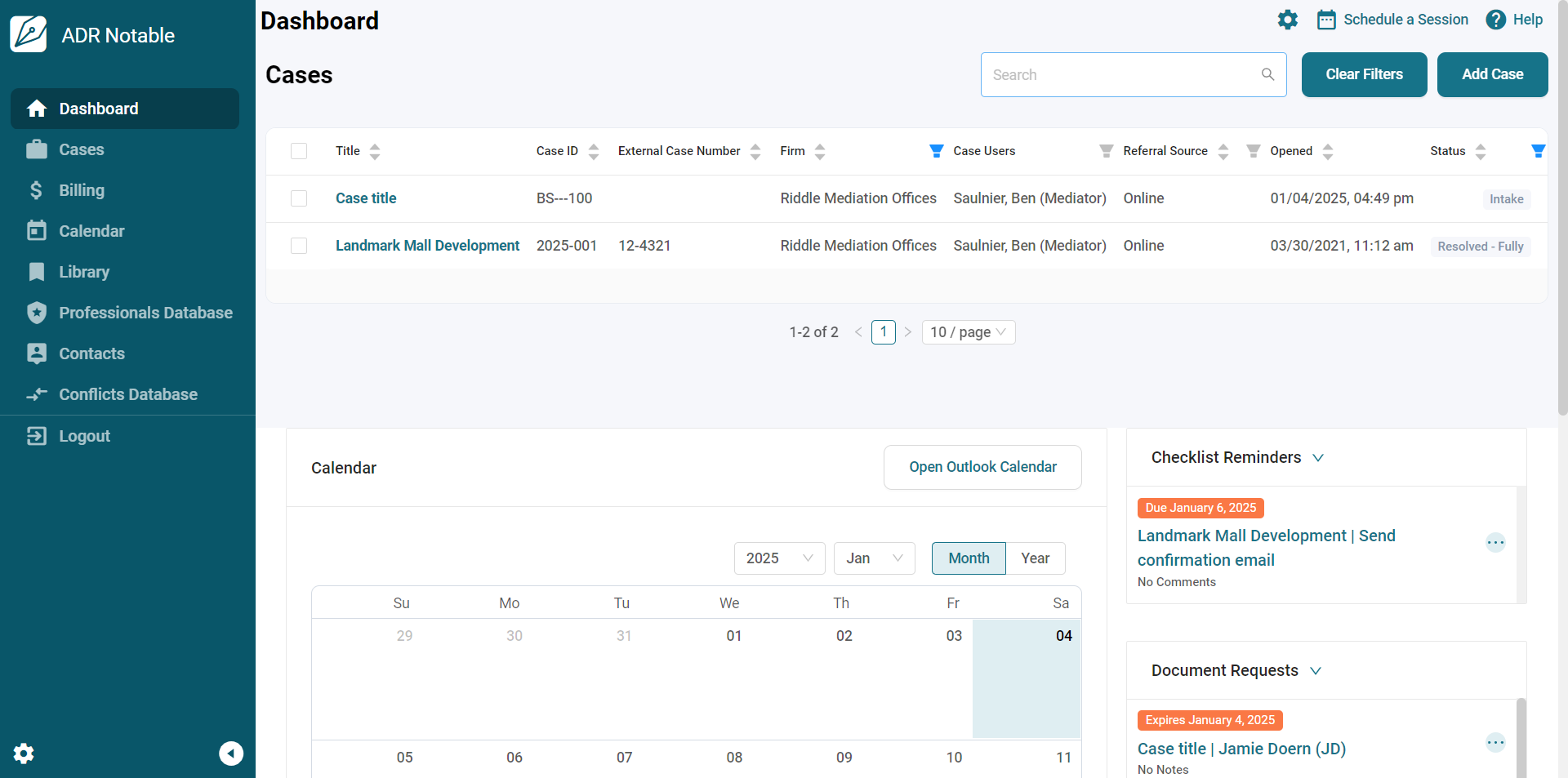
Task: Select all cases with header checkbox
Action: (x=299, y=151)
